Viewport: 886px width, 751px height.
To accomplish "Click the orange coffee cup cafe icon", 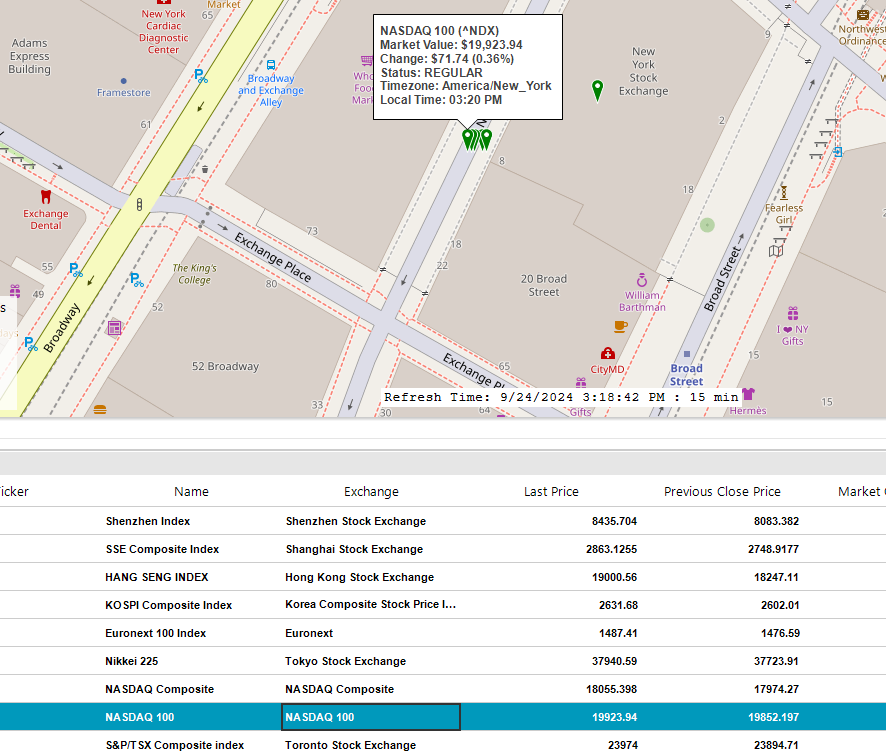I will 620,326.
